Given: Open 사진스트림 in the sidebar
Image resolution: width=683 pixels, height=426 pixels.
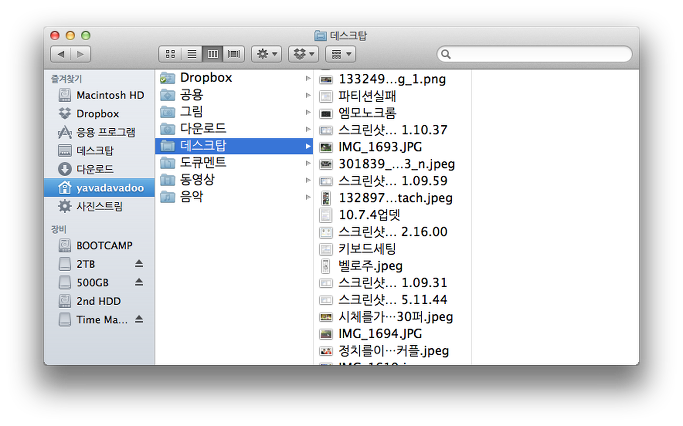Looking at the screenshot, I should (99, 206).
